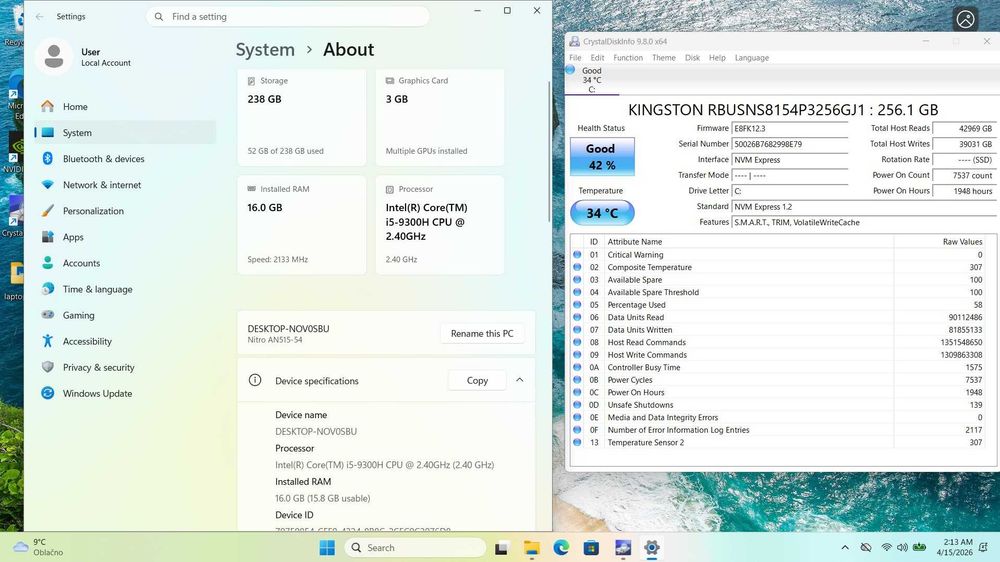Open the Processor i5-9300H card
The image size is (1000, 562).
pyautogui.click(x=440, y=225)
